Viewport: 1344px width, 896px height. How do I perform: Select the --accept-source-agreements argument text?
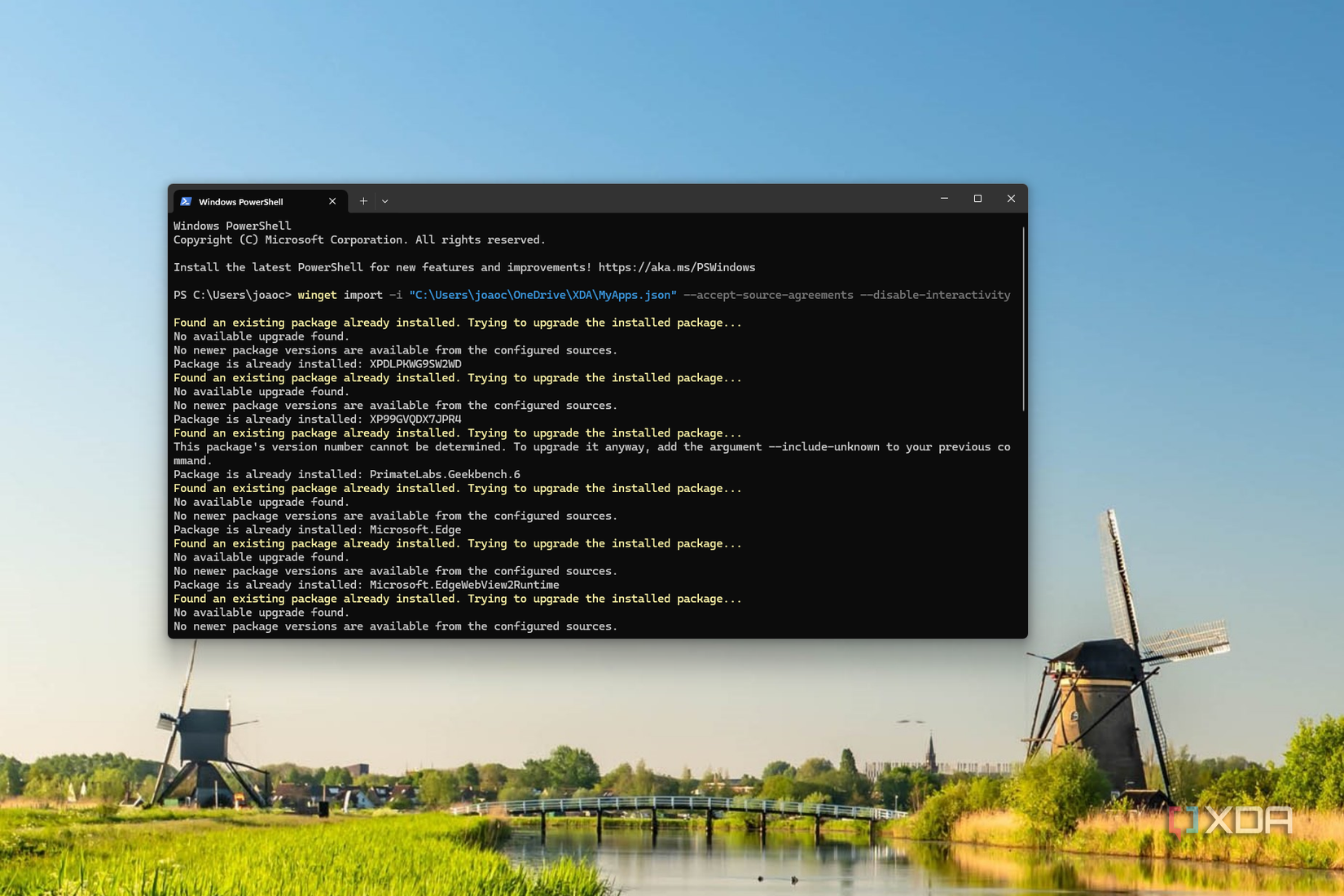(x=770, y=295)
